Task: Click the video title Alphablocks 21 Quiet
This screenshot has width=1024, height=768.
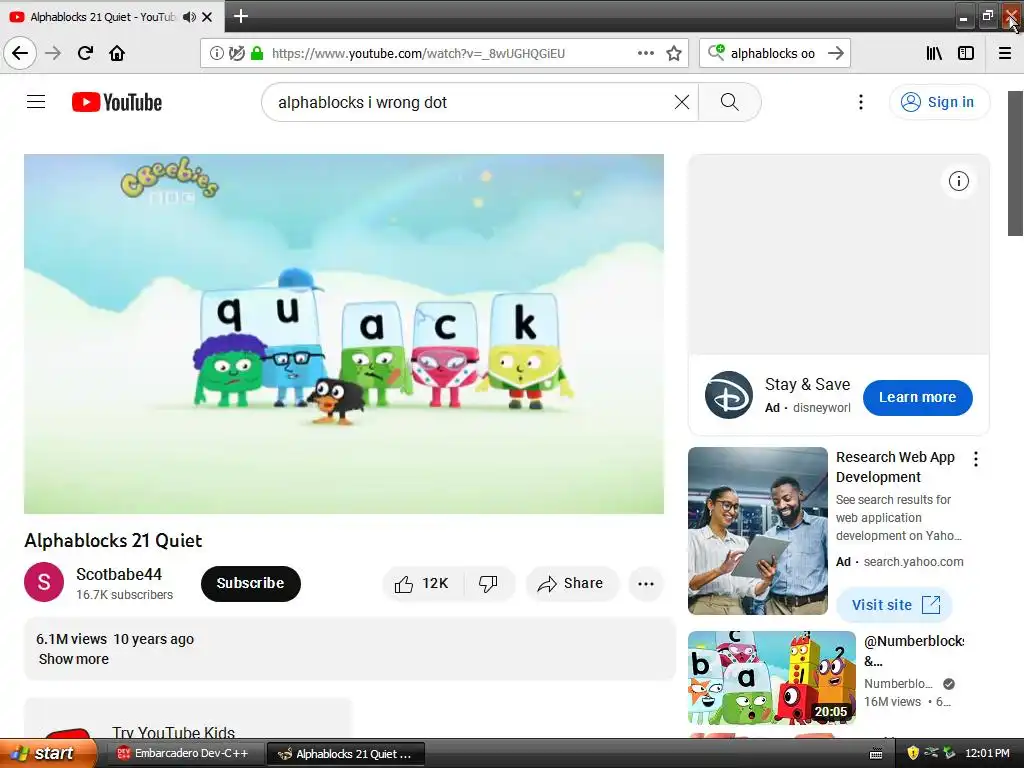Action: click(113, 540)
